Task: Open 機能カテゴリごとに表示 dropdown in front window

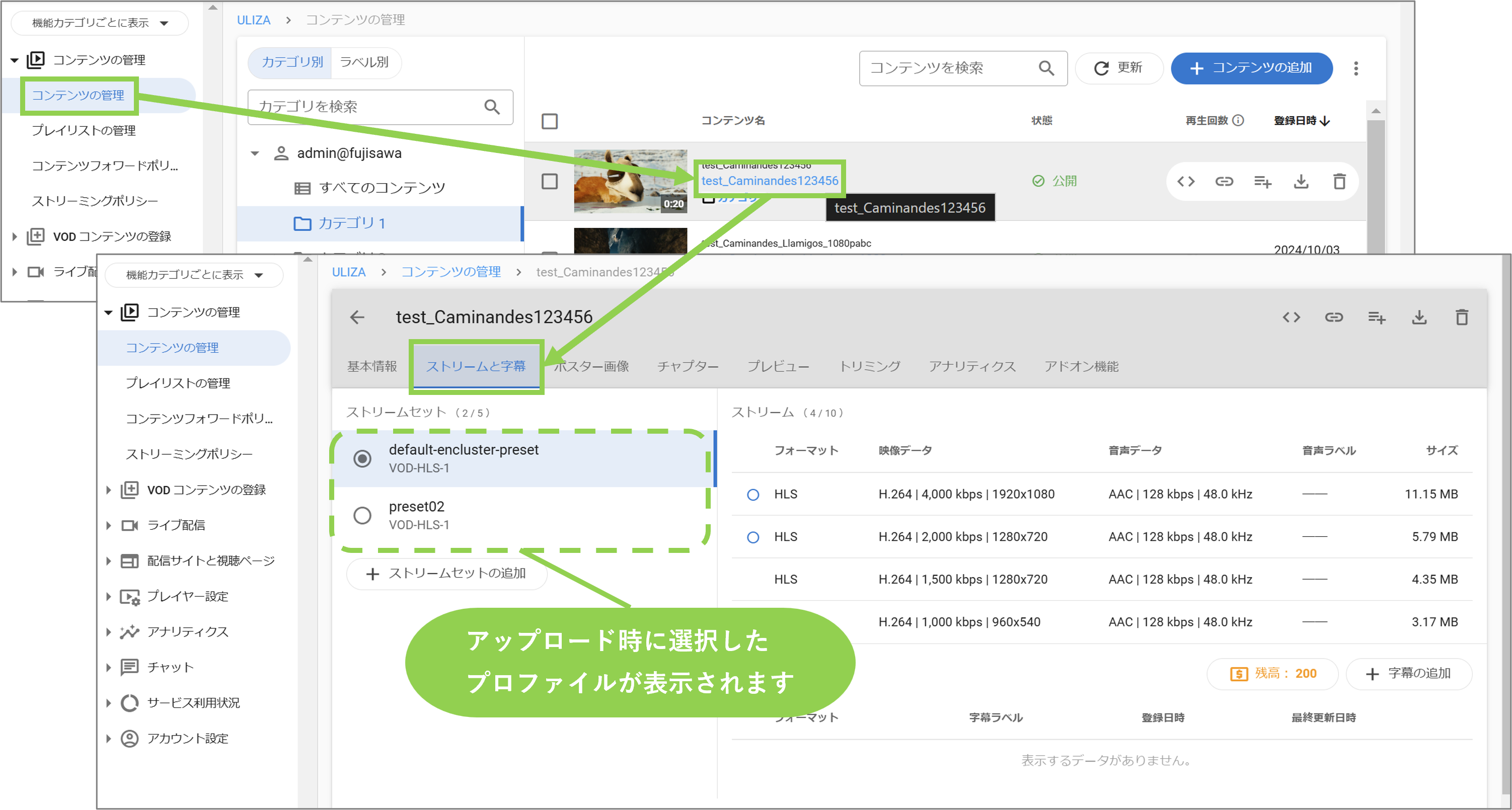Action: click(x=194, y=275)
